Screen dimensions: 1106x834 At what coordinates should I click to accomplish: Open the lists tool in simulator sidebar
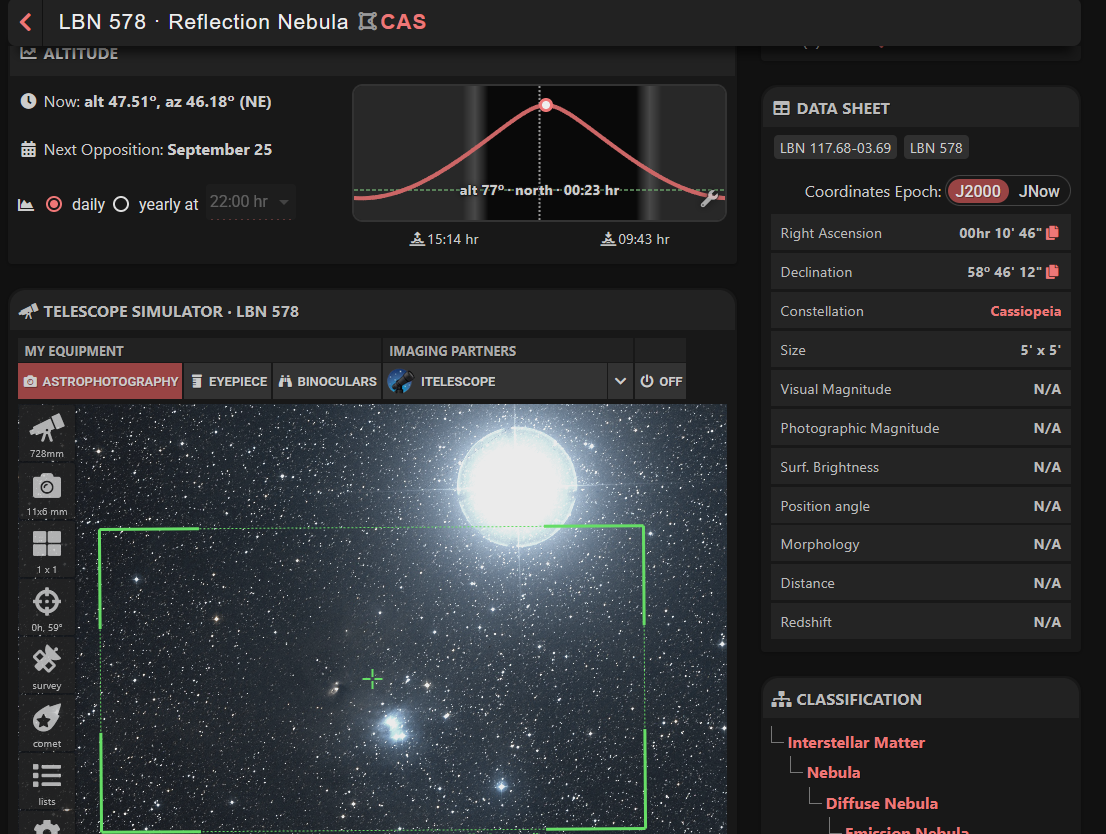47,782
